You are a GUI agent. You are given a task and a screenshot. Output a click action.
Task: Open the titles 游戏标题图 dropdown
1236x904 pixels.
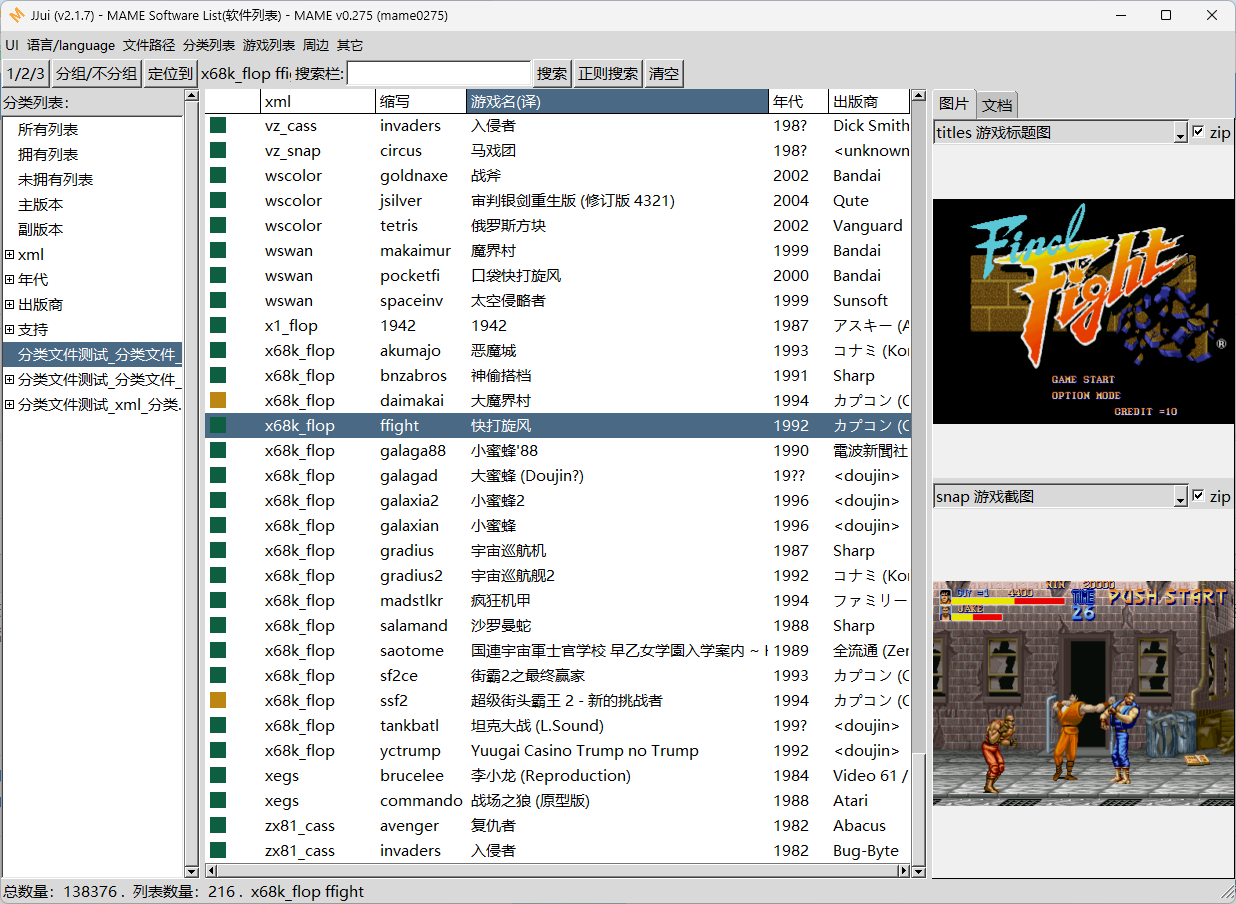(1180, 133)
